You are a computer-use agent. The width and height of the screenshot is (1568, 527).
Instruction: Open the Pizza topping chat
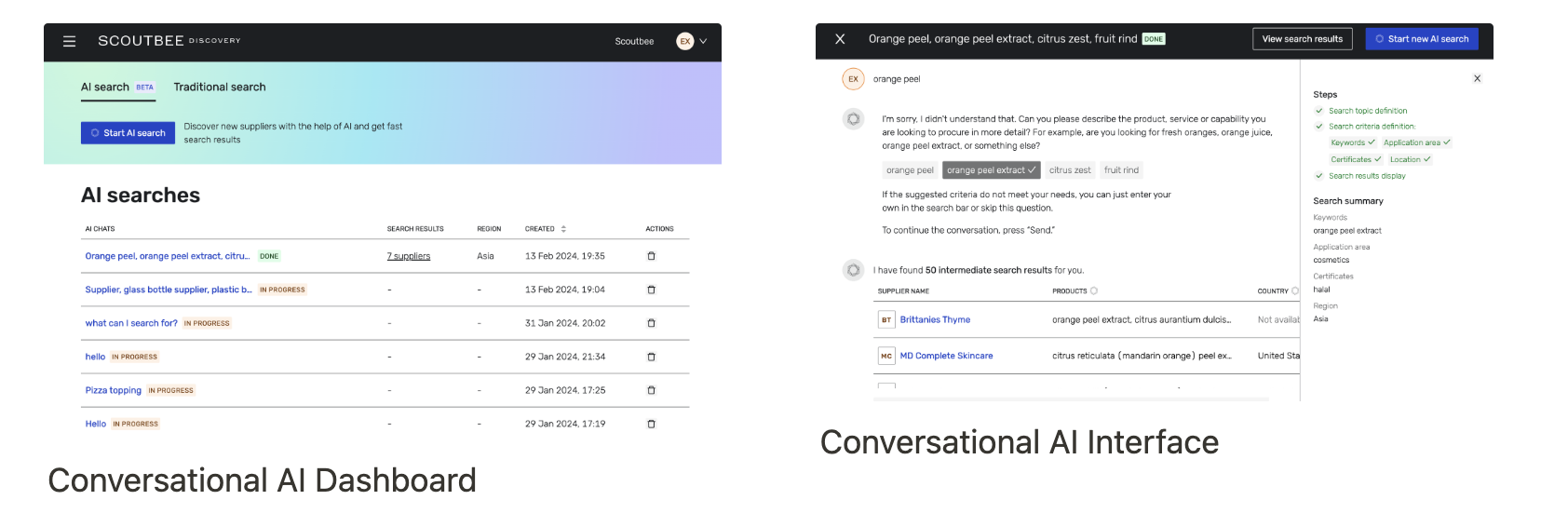(114, 390)
